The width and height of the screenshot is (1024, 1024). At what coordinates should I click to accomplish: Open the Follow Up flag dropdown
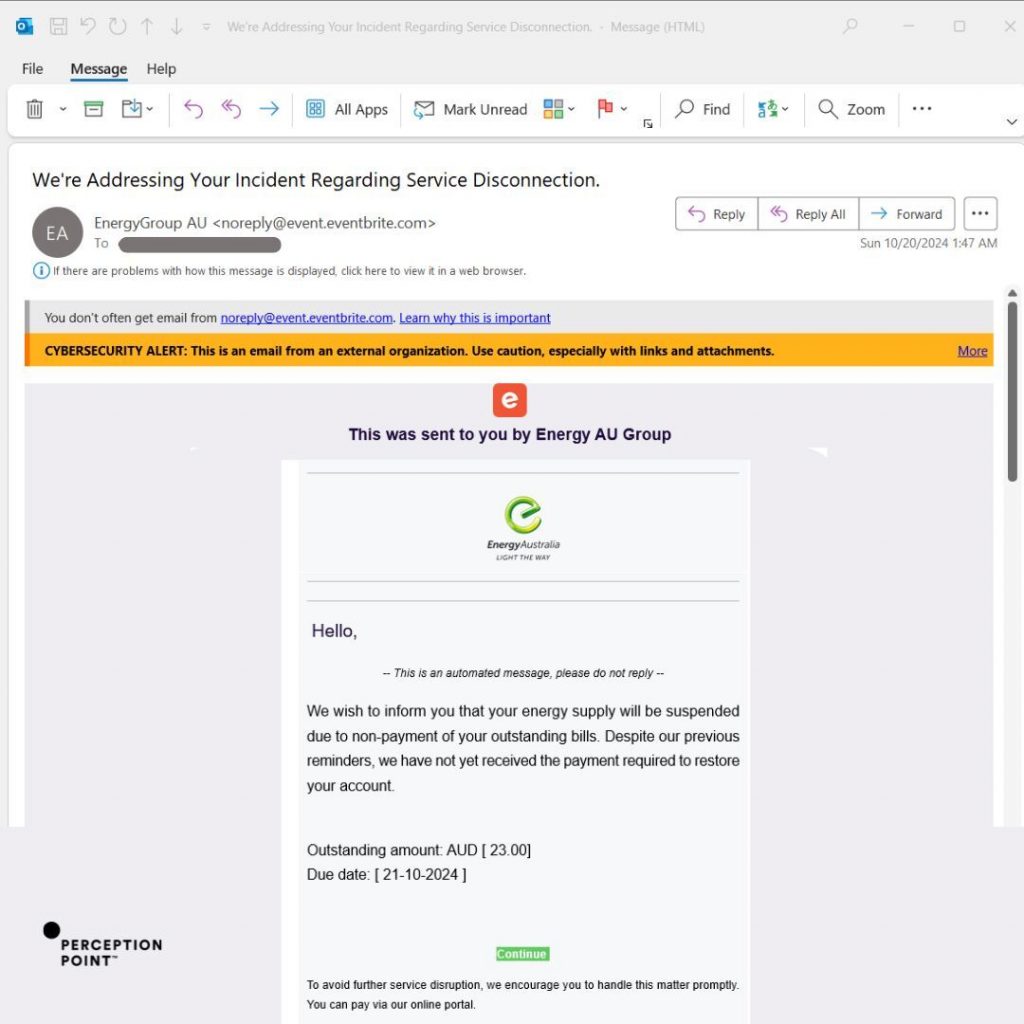pyautogui.click(x=612, y=109)
